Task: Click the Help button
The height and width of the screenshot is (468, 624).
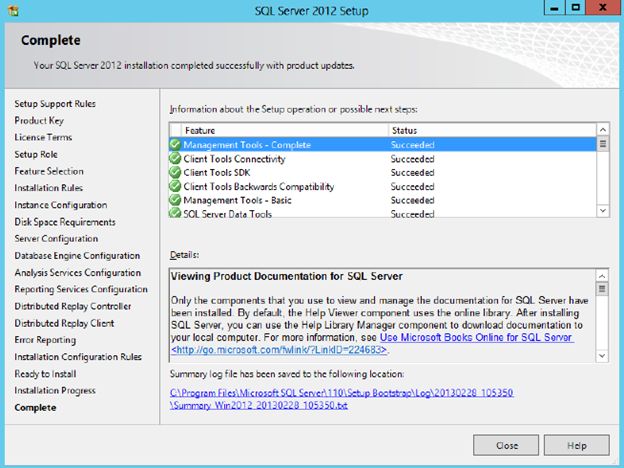Action: 577,445
